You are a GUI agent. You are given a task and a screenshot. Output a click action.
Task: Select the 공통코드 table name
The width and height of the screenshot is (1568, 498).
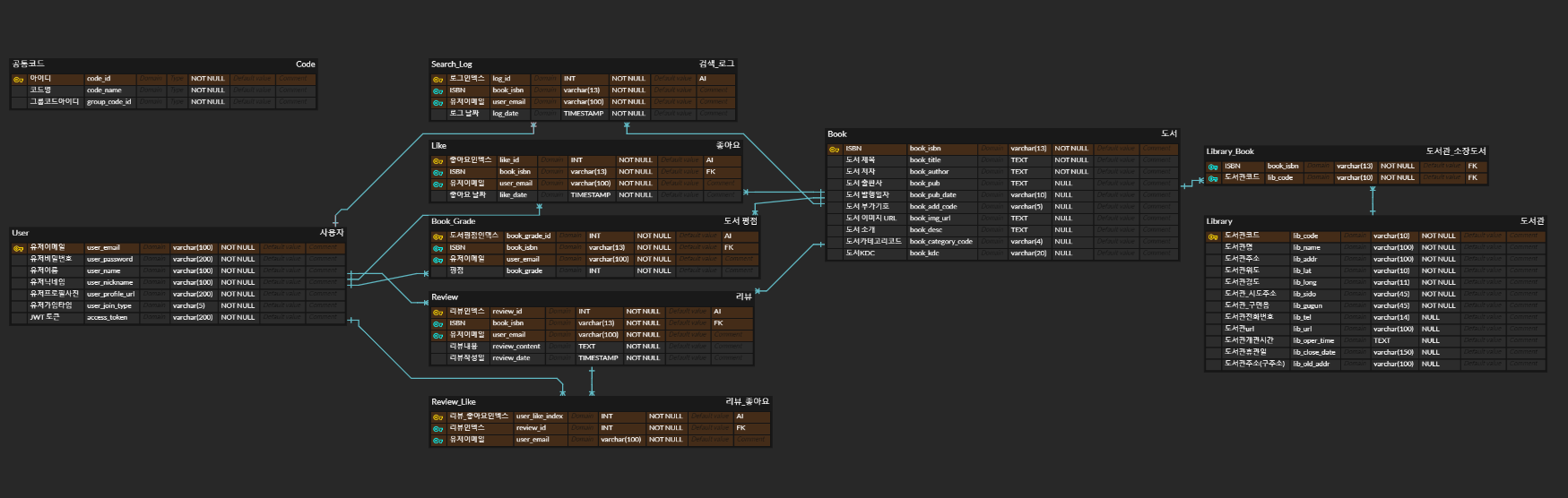[29, 64]
